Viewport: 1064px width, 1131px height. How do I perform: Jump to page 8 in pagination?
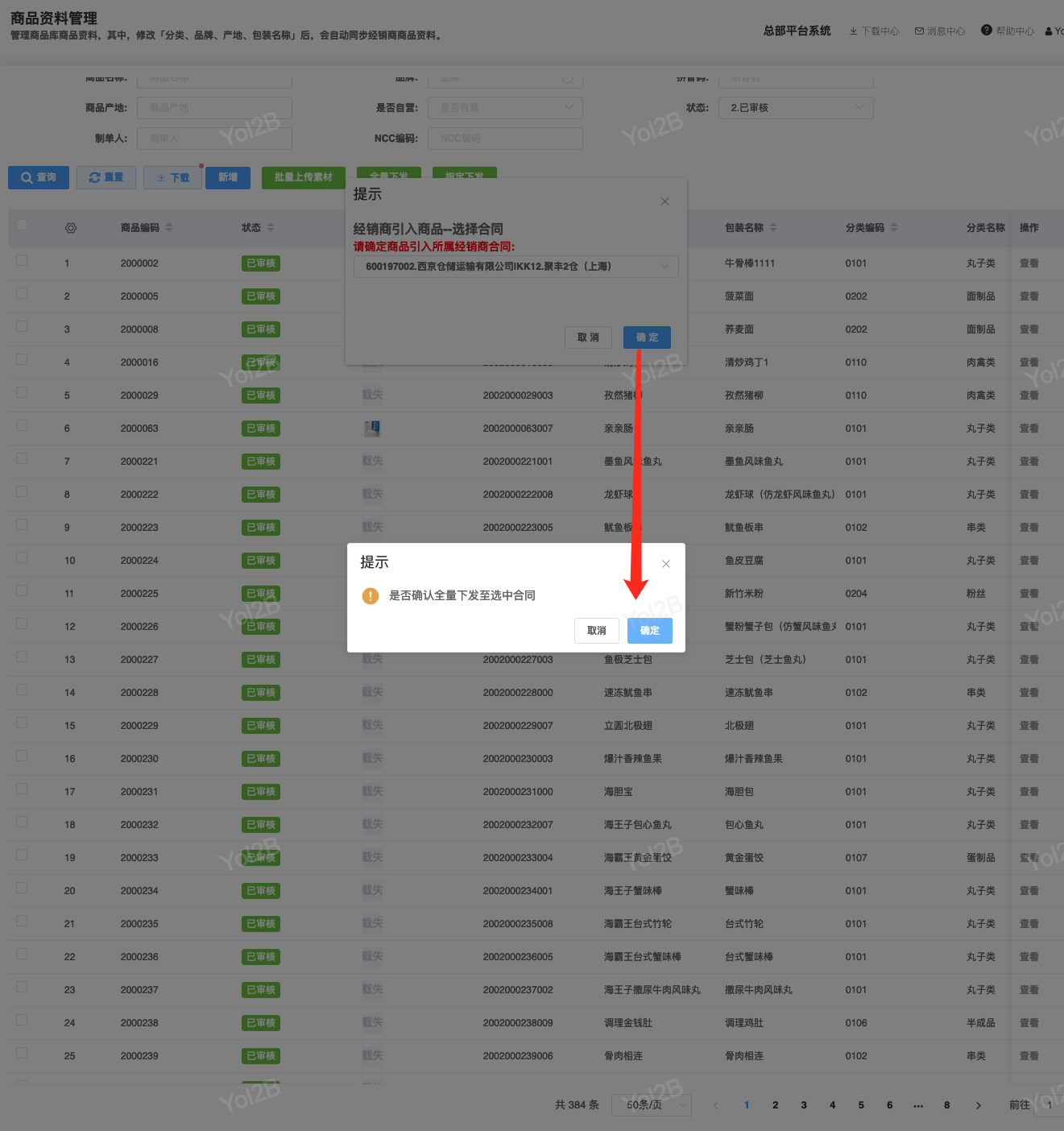(x=946, y=1105)
